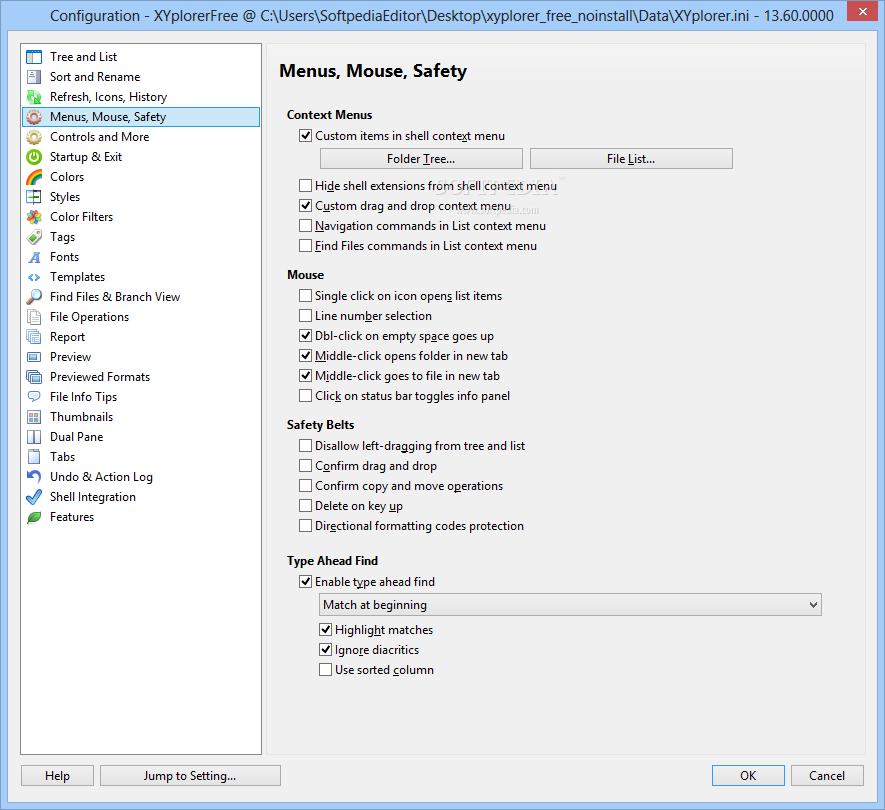This screenshot has height=810, width=885.
Task: Click the Fonts letter A icon
Action: pos(34,257)
